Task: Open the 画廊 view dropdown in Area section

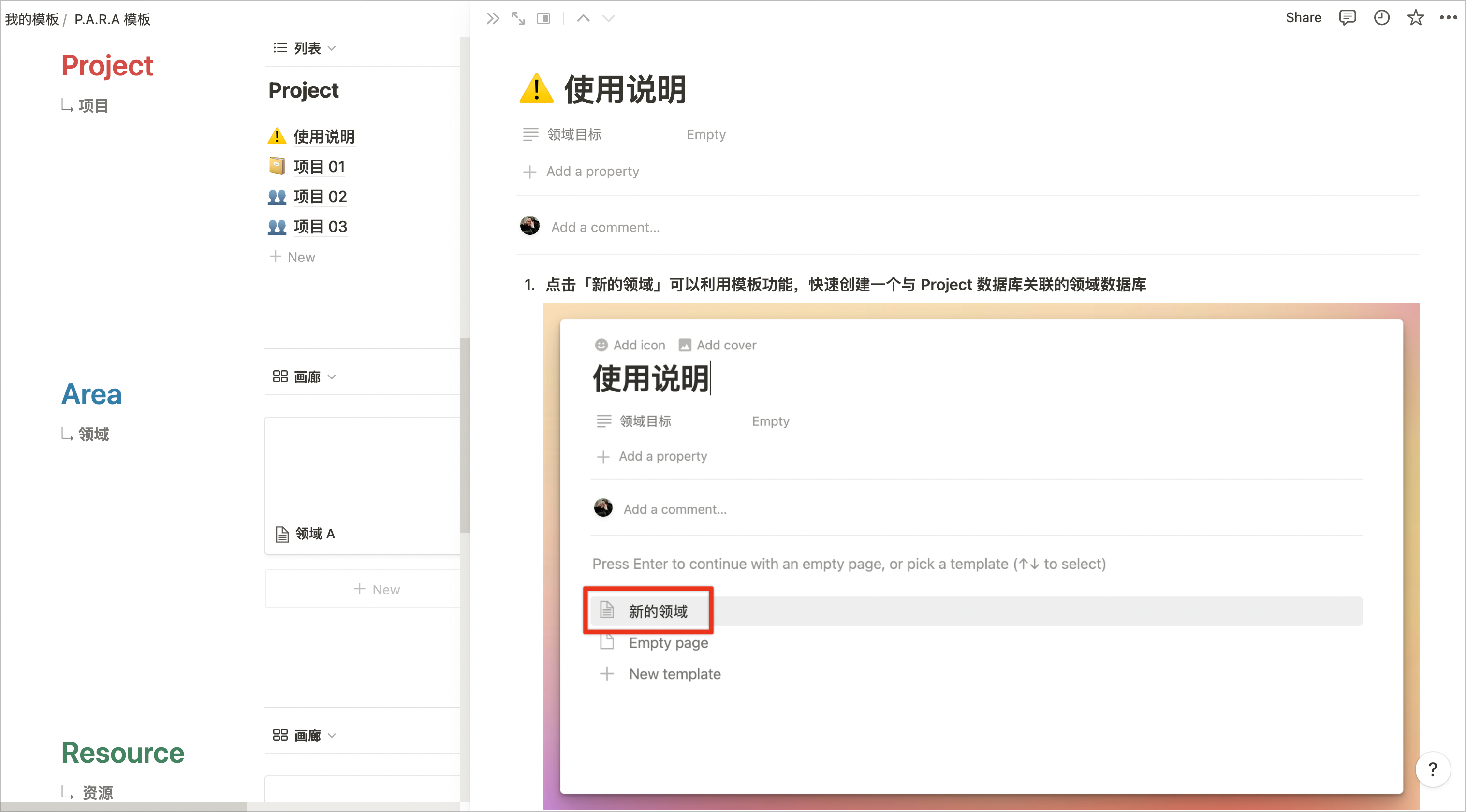Action: click(x=305, y=377)
